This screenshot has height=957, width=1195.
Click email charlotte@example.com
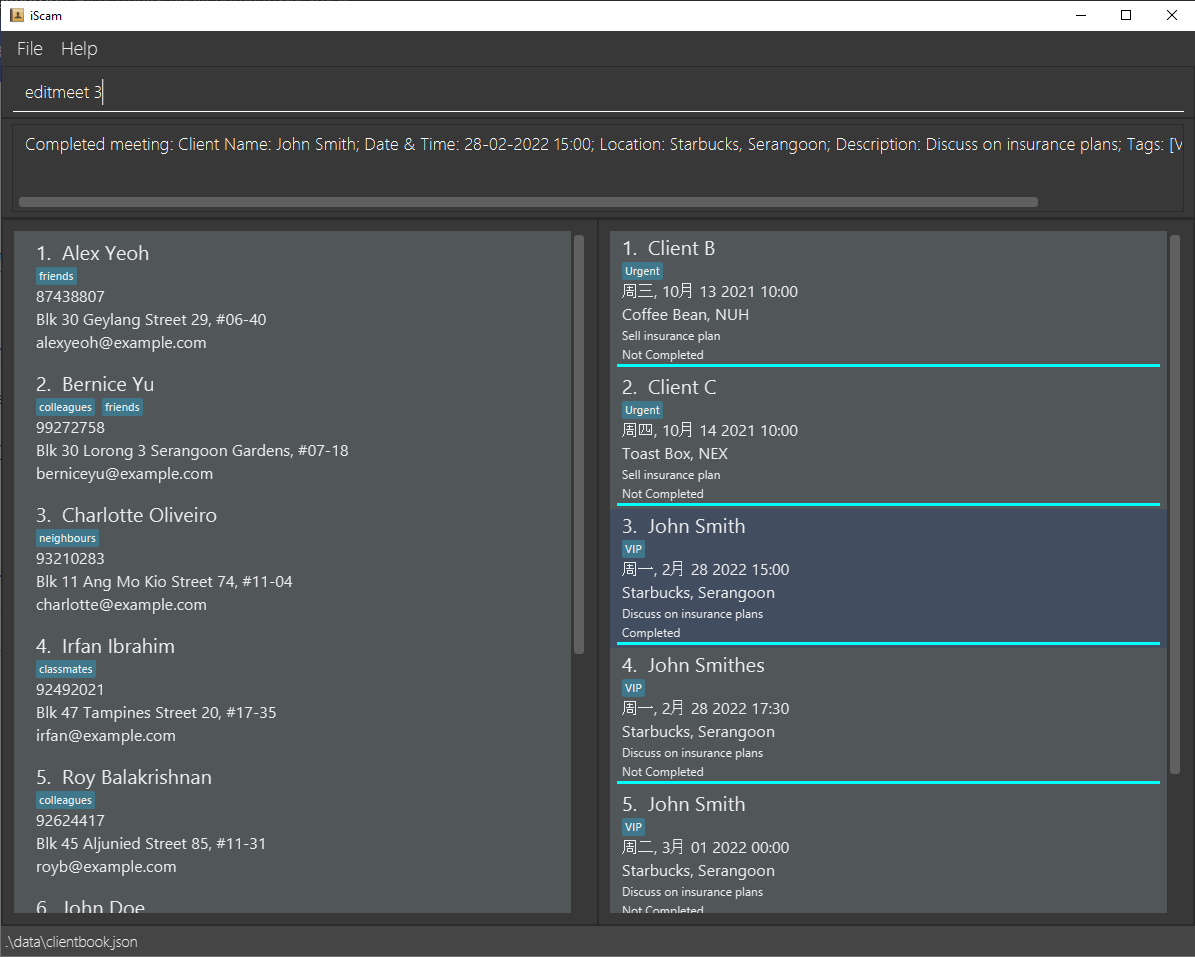(121, 605)
